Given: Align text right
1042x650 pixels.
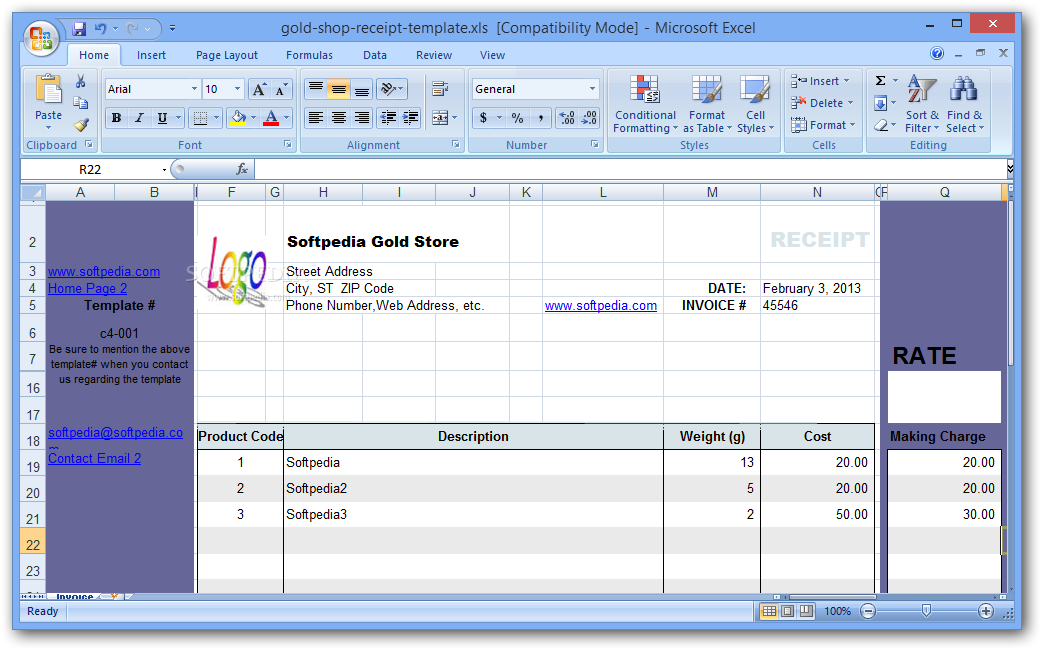Looking at the screenshot, I should click(362, 118).
